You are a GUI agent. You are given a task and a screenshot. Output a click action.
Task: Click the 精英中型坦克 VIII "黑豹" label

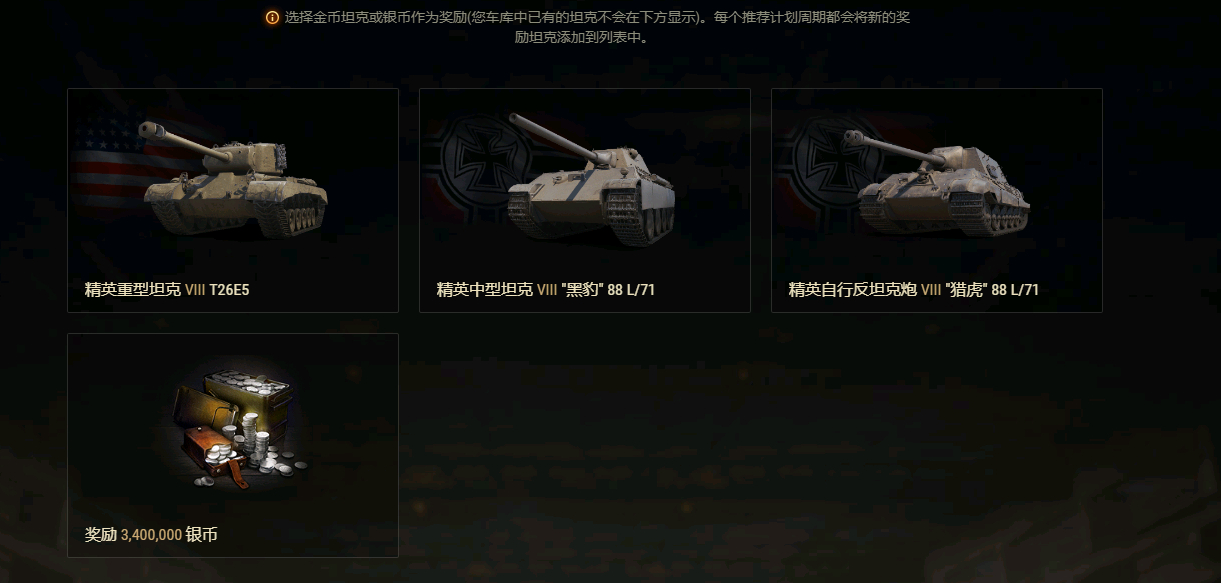[546, 290]
